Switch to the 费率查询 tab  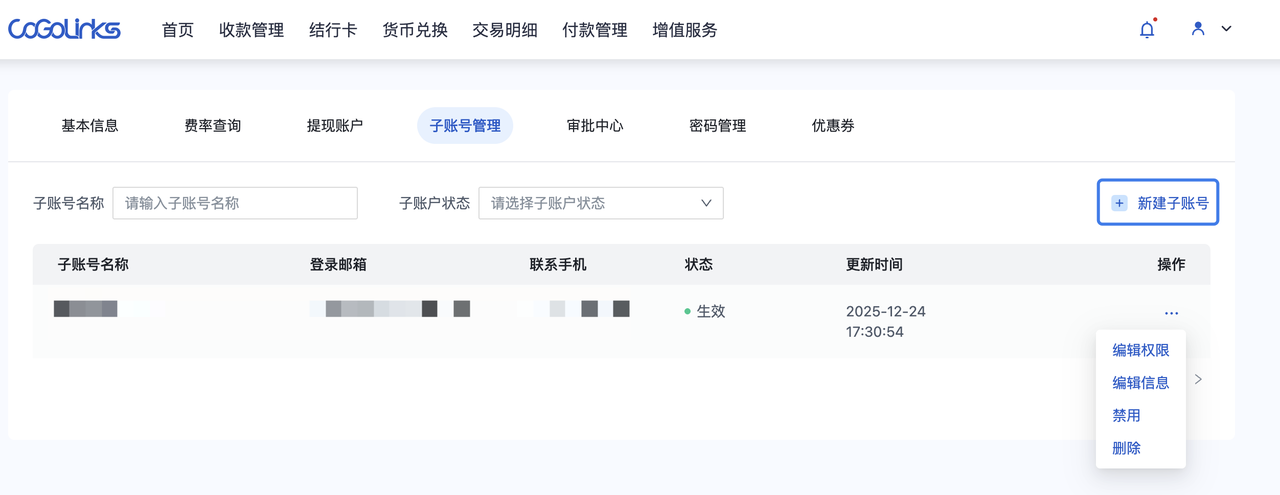tap(212, 126)
